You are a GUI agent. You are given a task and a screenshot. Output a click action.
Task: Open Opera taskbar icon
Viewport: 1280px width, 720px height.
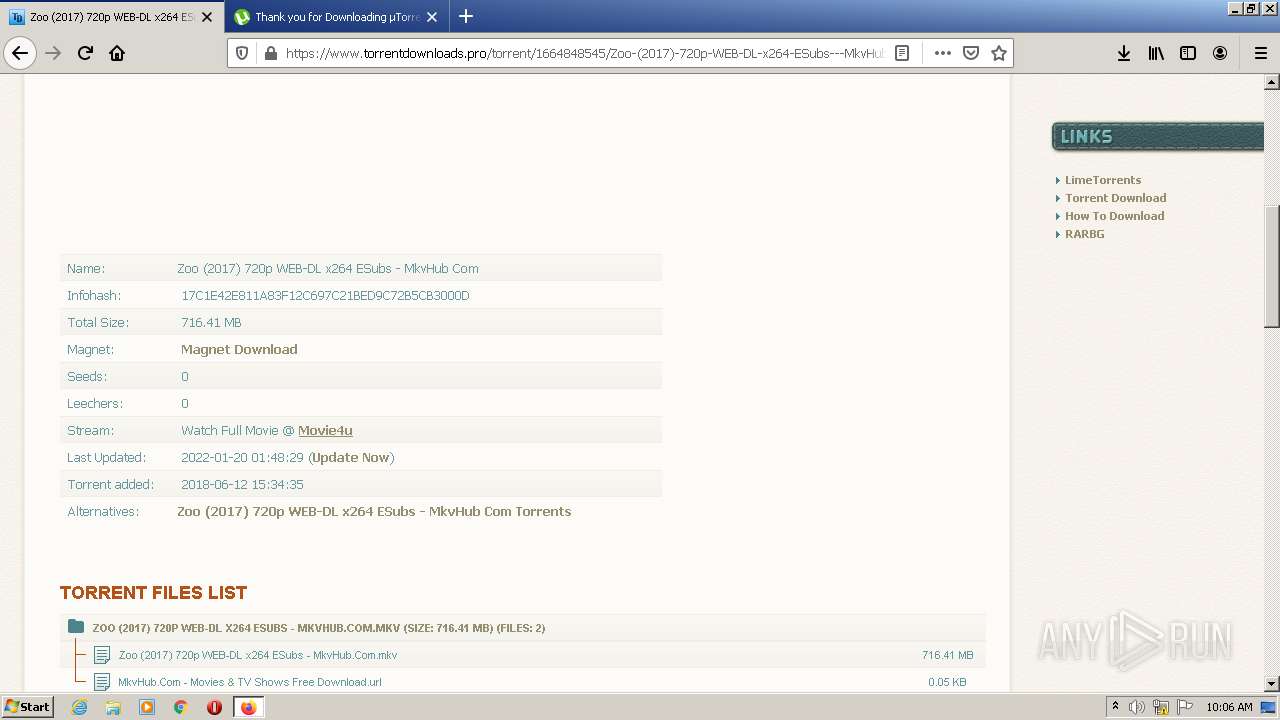point(214,707)
